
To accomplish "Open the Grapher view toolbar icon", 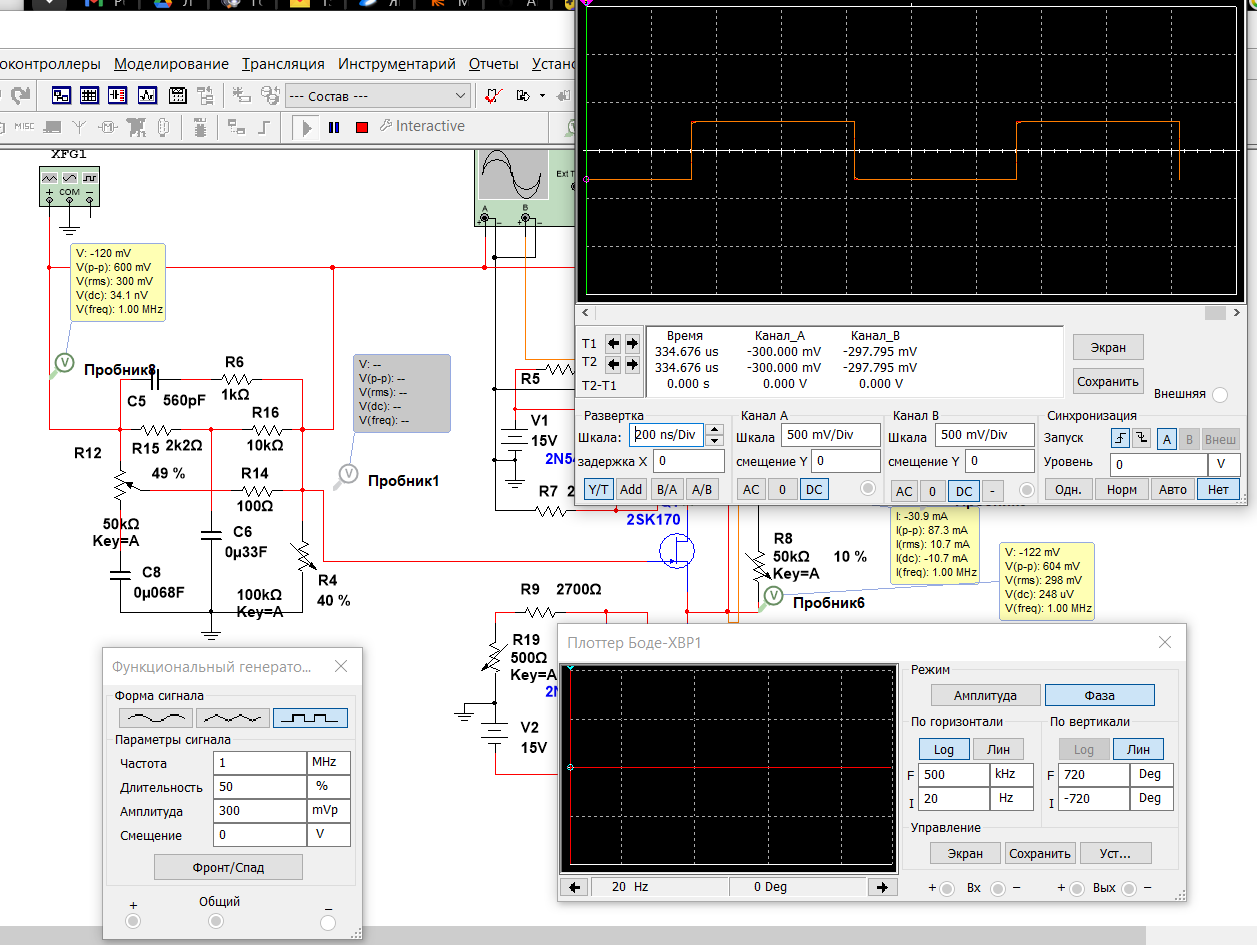I will (147, 96).
